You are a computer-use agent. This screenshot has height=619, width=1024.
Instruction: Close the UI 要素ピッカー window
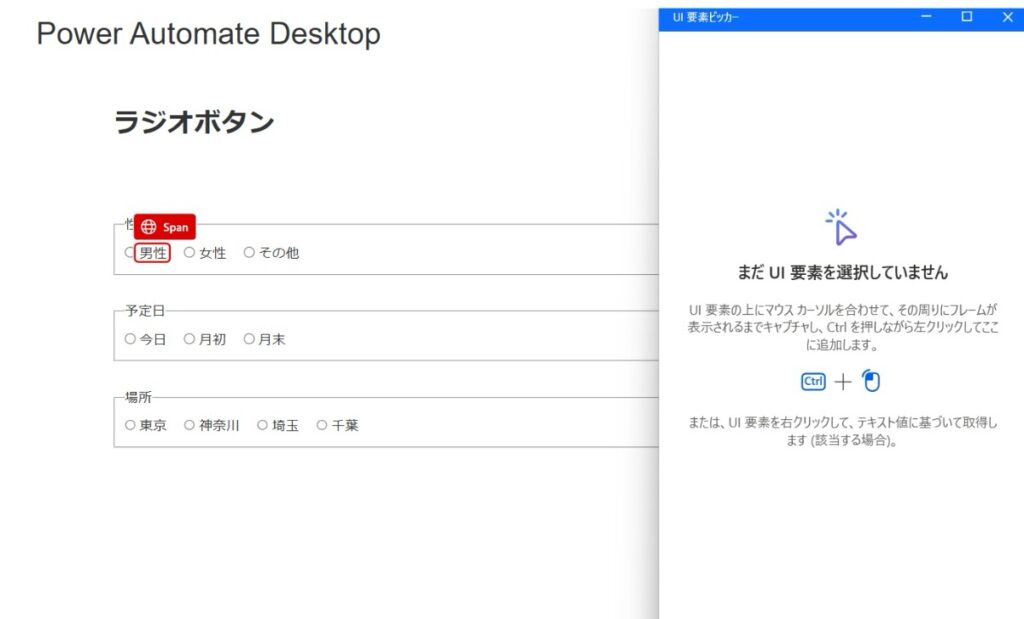click(x=1008, y=17)
